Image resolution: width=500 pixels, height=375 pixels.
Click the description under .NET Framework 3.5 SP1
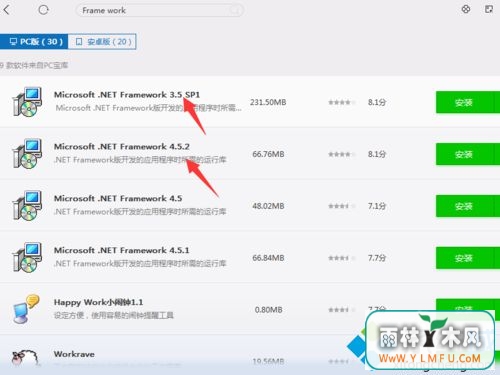point(149,108)
